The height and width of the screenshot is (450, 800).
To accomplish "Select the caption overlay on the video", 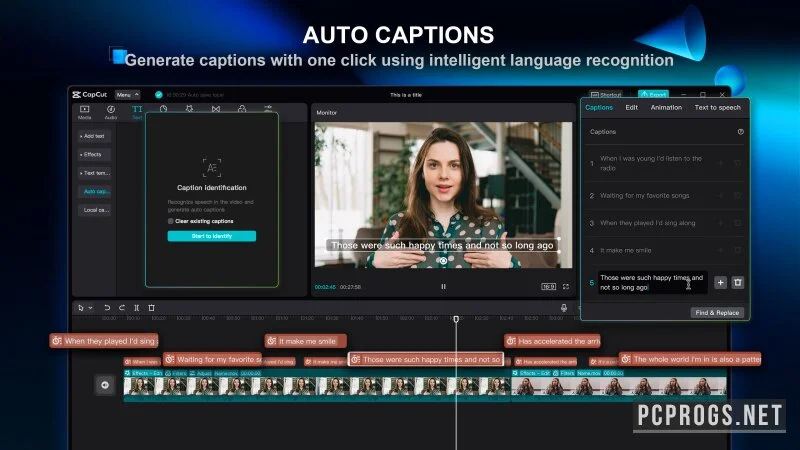I will 442,245.
